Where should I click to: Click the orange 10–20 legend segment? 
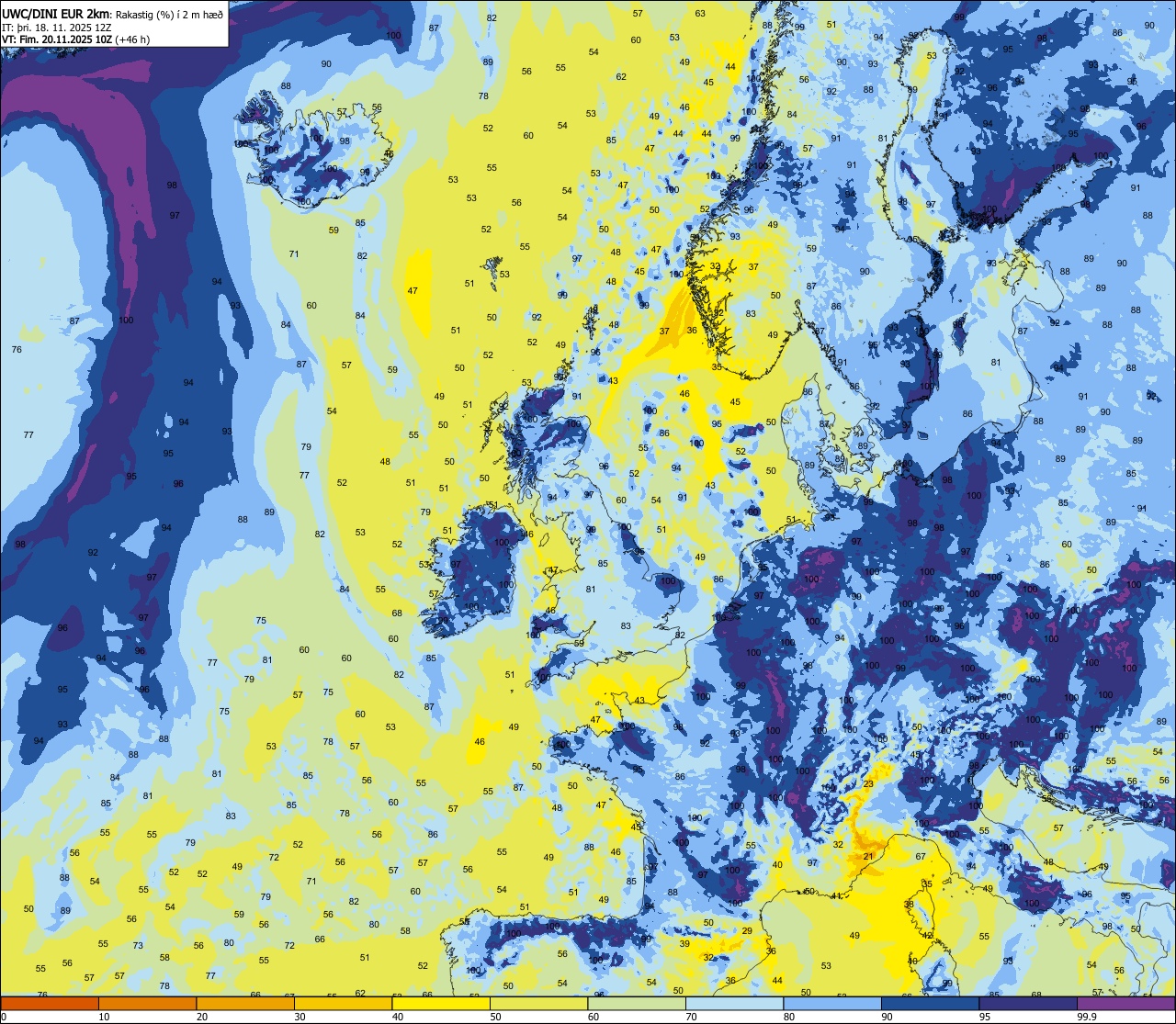147,1003
